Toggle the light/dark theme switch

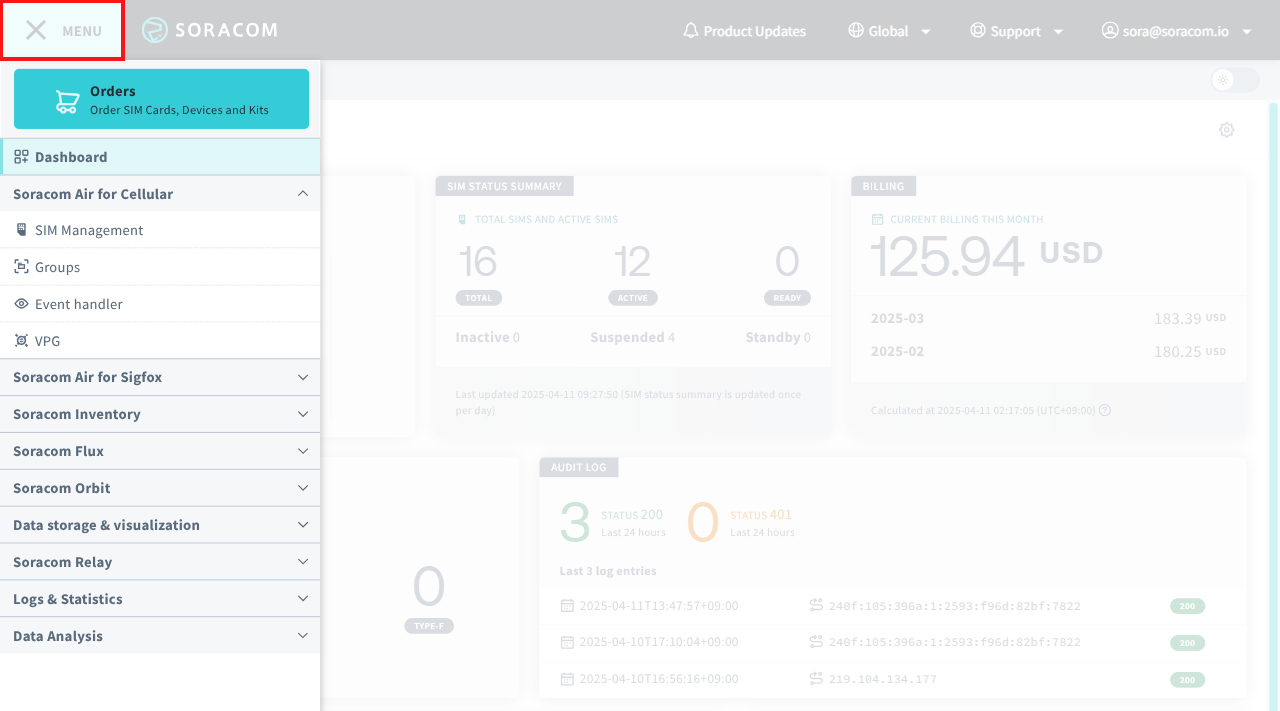pyautogui.click(x=1234, y=80)
